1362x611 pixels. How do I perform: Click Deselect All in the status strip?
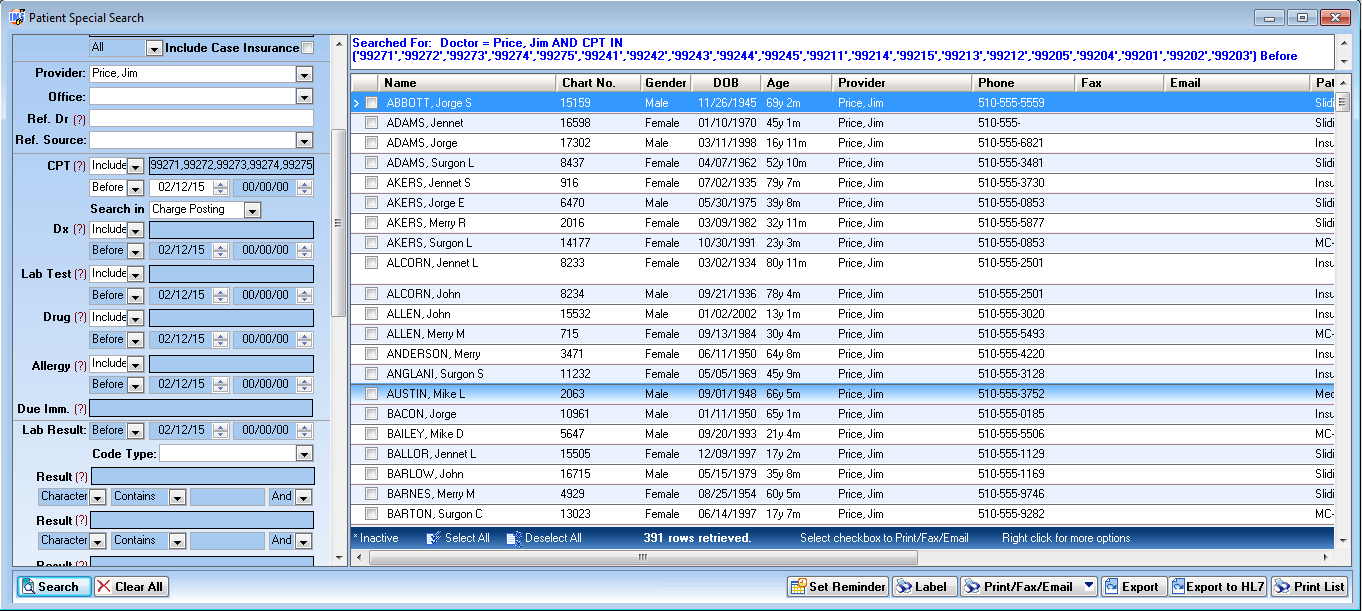click(544, 538)
